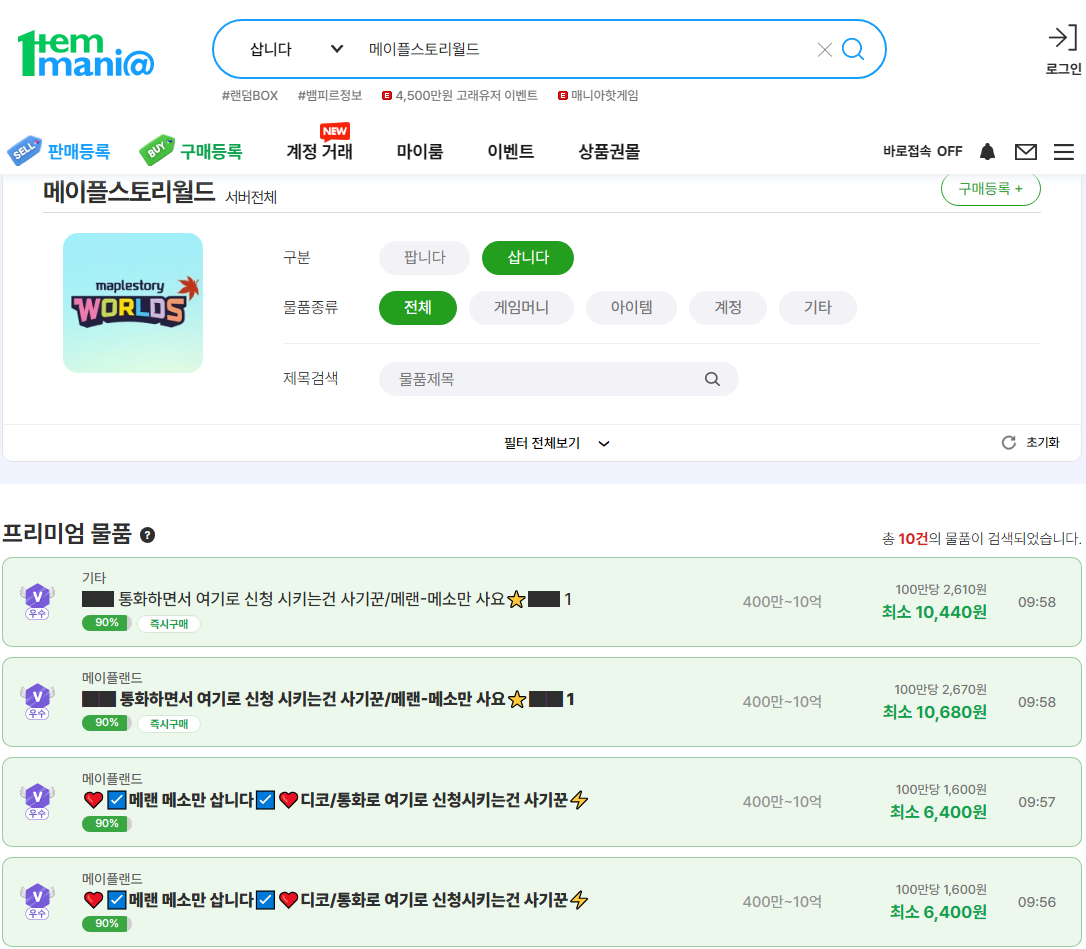
Task: Expand 필터 전체보기 filter panel
Action: [x=556, y=443]
